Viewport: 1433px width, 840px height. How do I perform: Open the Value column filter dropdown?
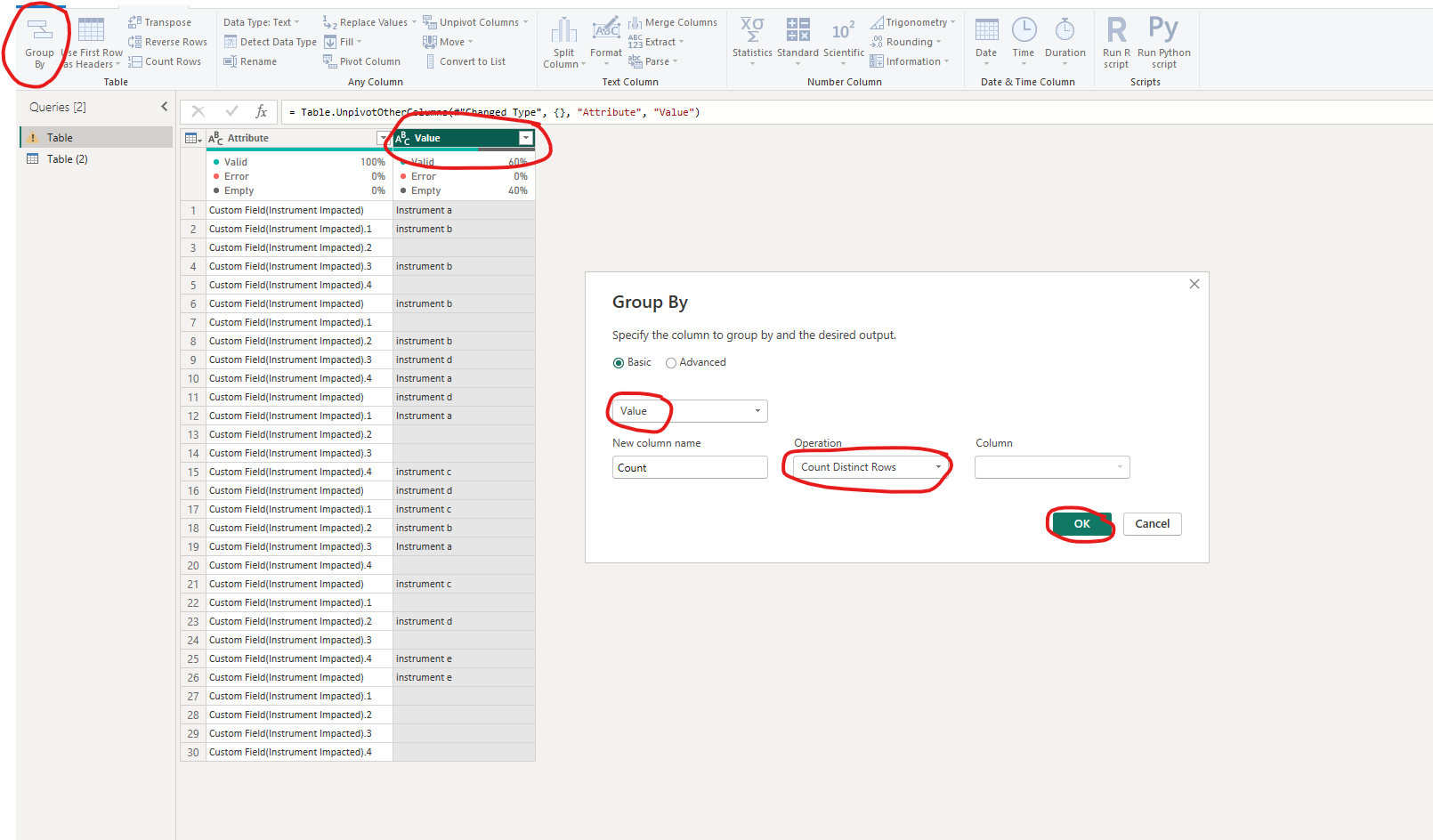(526, 138)
